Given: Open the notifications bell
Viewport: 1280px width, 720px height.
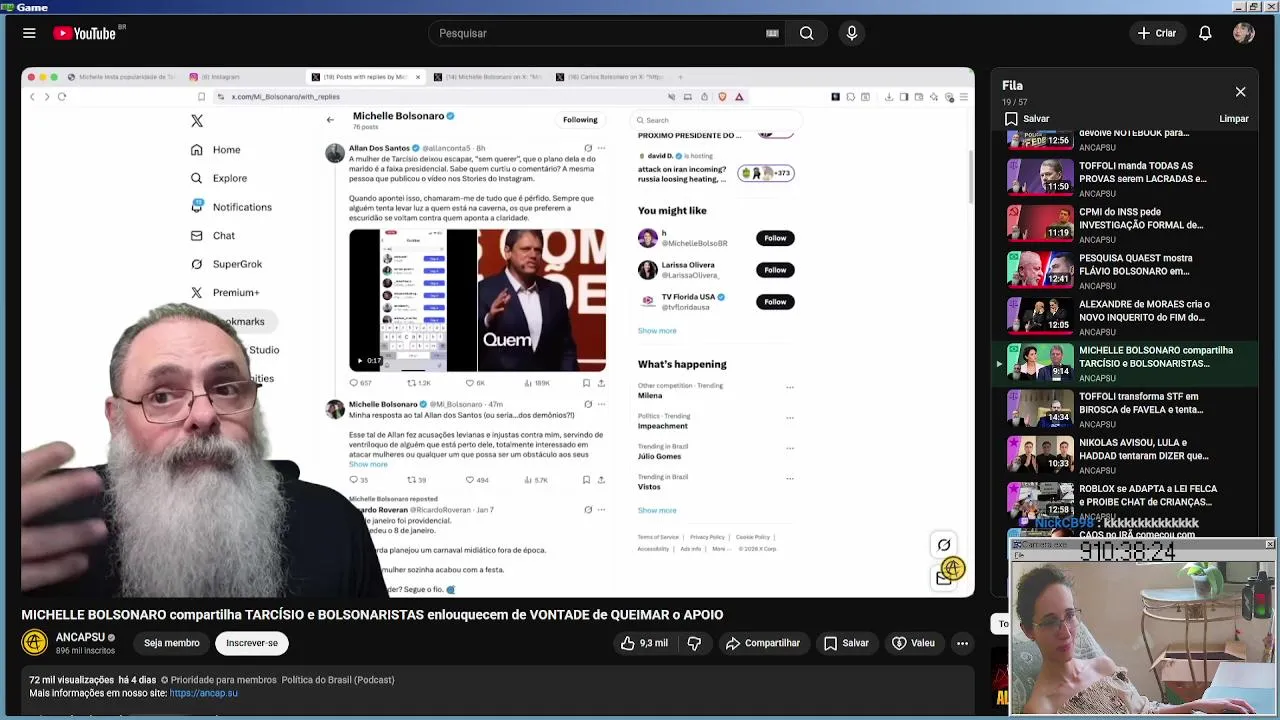Looking at the screenshot, I should click(x=1205, y=33).
